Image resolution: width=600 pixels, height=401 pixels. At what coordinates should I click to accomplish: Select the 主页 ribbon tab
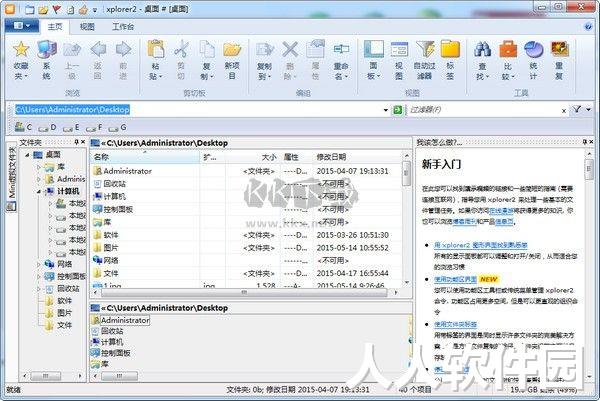click(55, 26)
